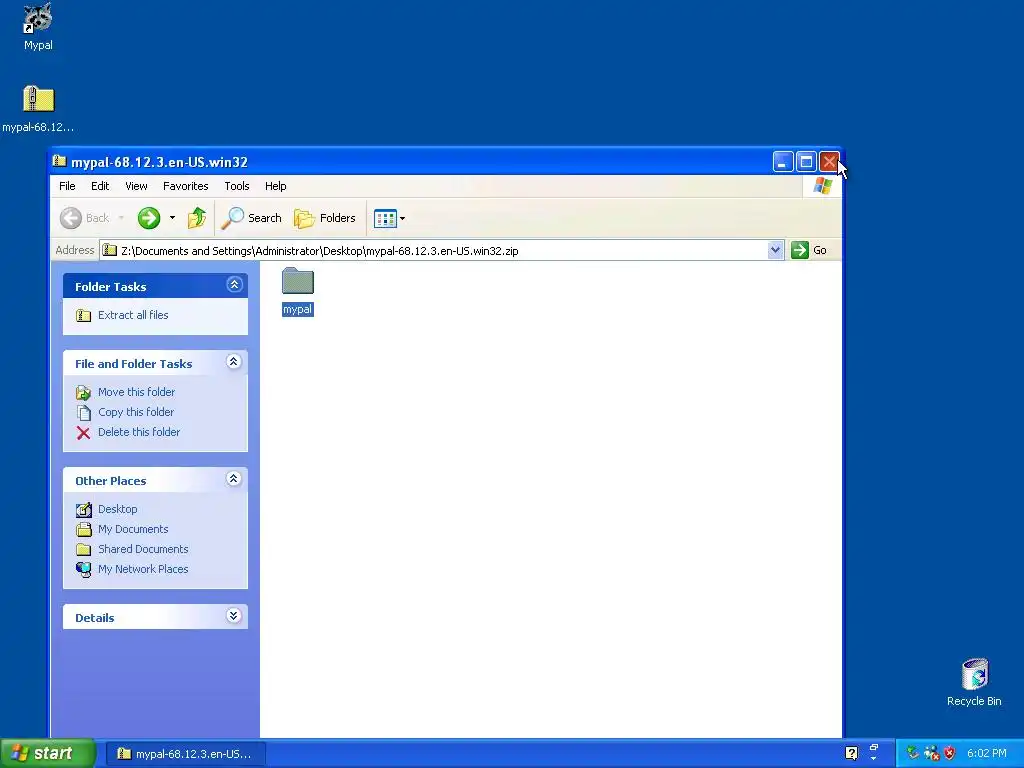The image size is (1024, 768).
Task: Minimize the mypal zip window
Action: click(783, 161)
